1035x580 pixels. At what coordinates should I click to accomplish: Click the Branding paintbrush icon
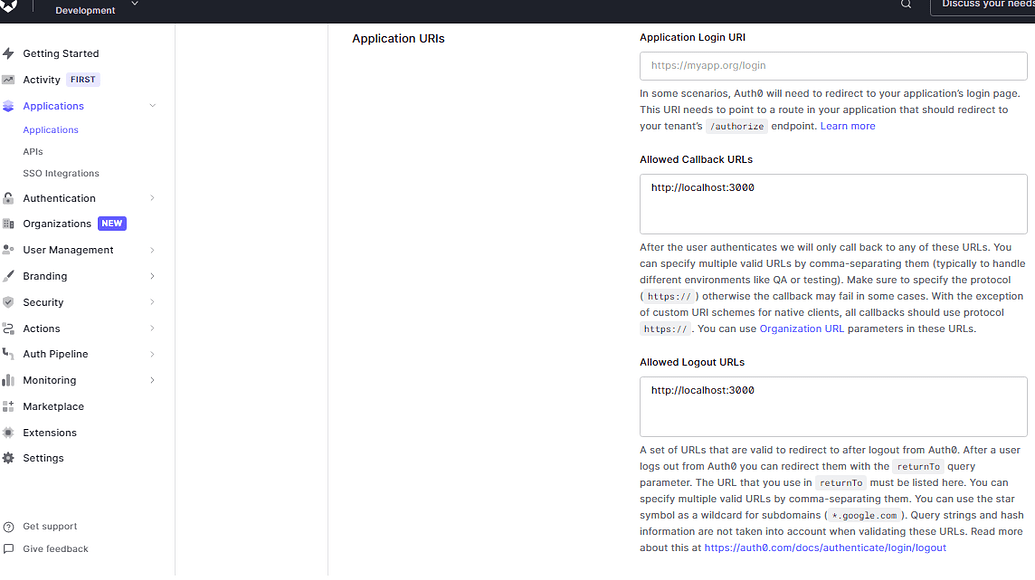9,276
